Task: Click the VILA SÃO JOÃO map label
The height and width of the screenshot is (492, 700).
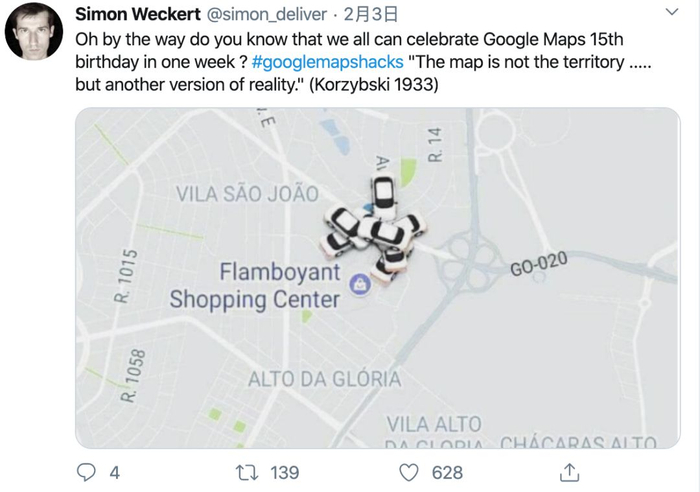Action: pyautogui.click(x=247, y=193)
